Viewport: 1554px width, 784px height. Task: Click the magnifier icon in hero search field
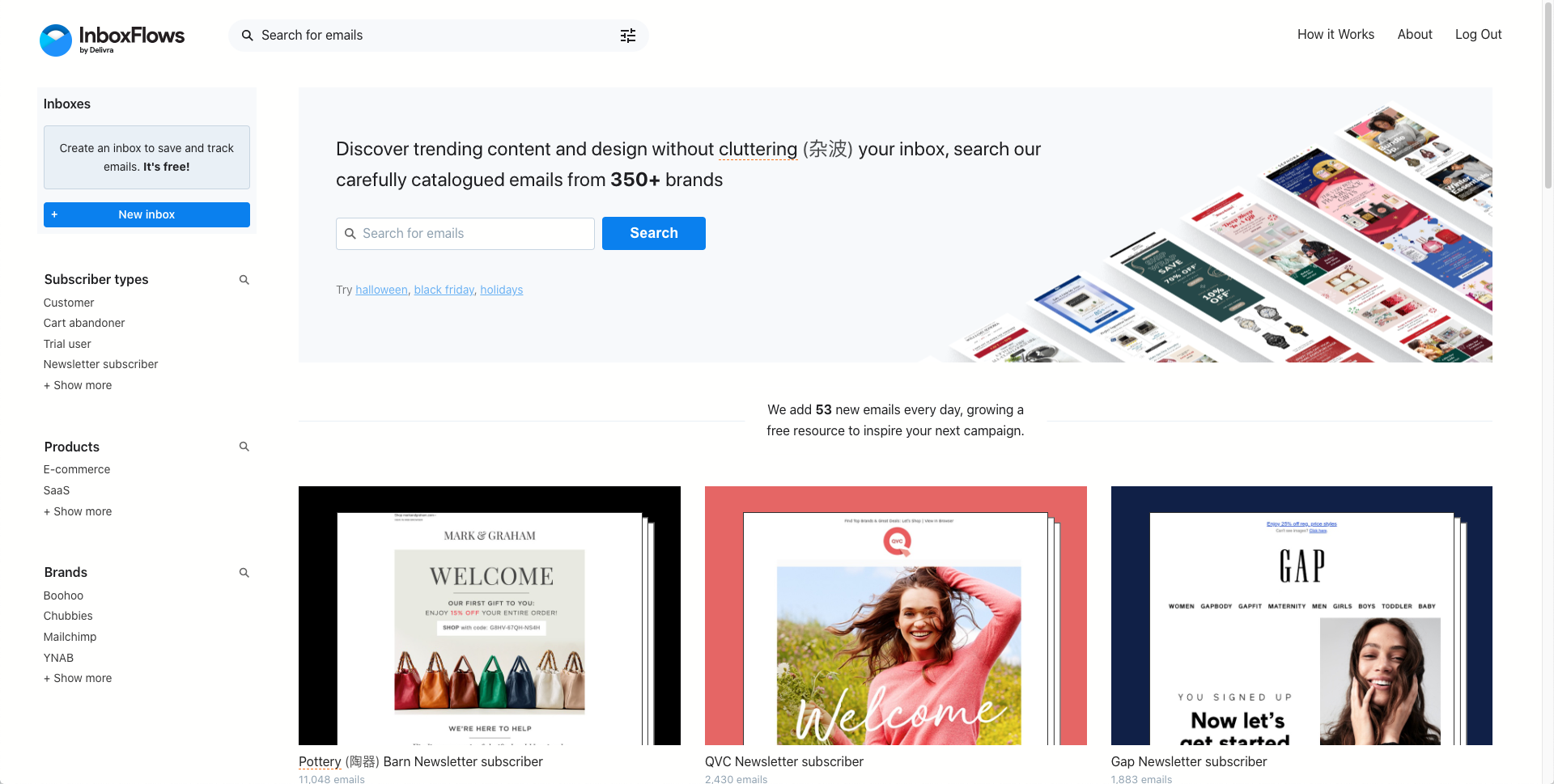point(350,234)
